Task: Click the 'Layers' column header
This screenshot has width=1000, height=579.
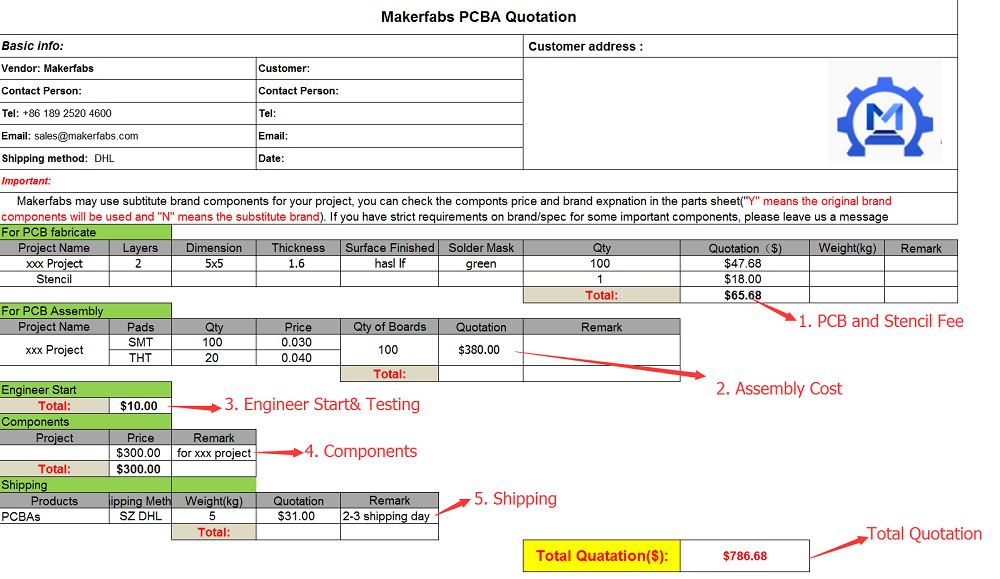Action: (140, 248)
